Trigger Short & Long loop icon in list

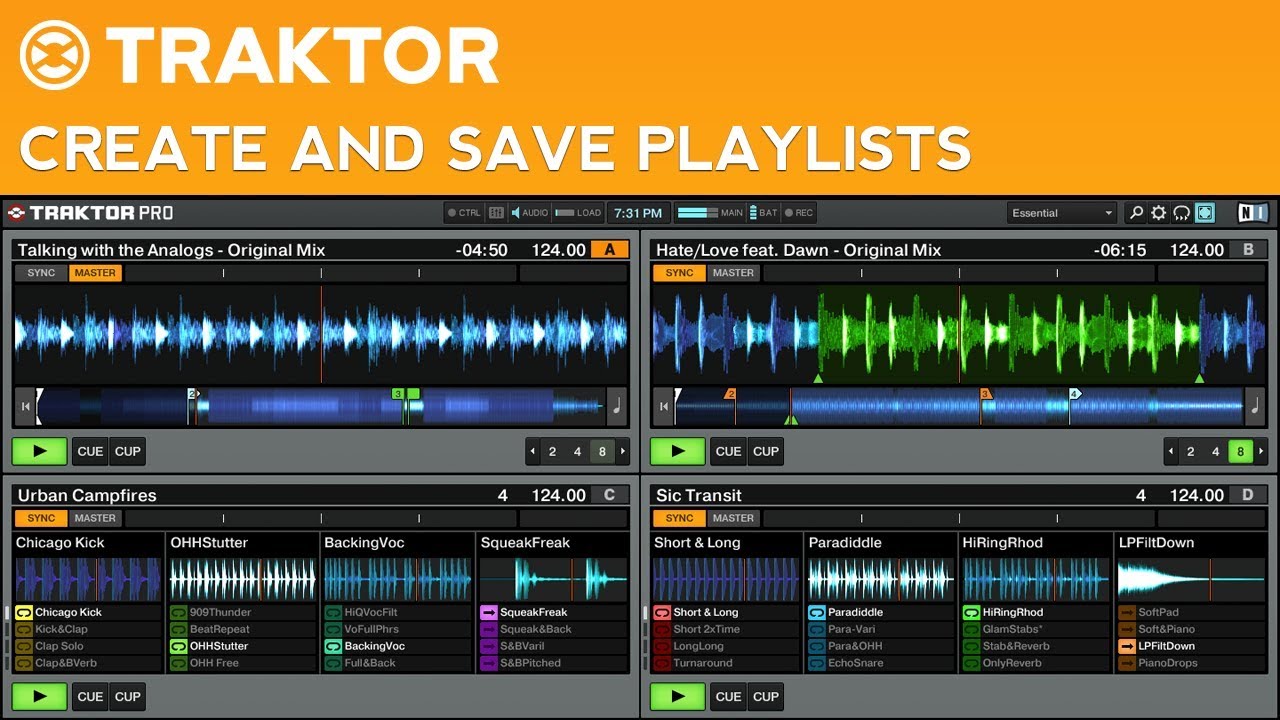point(662,612)
